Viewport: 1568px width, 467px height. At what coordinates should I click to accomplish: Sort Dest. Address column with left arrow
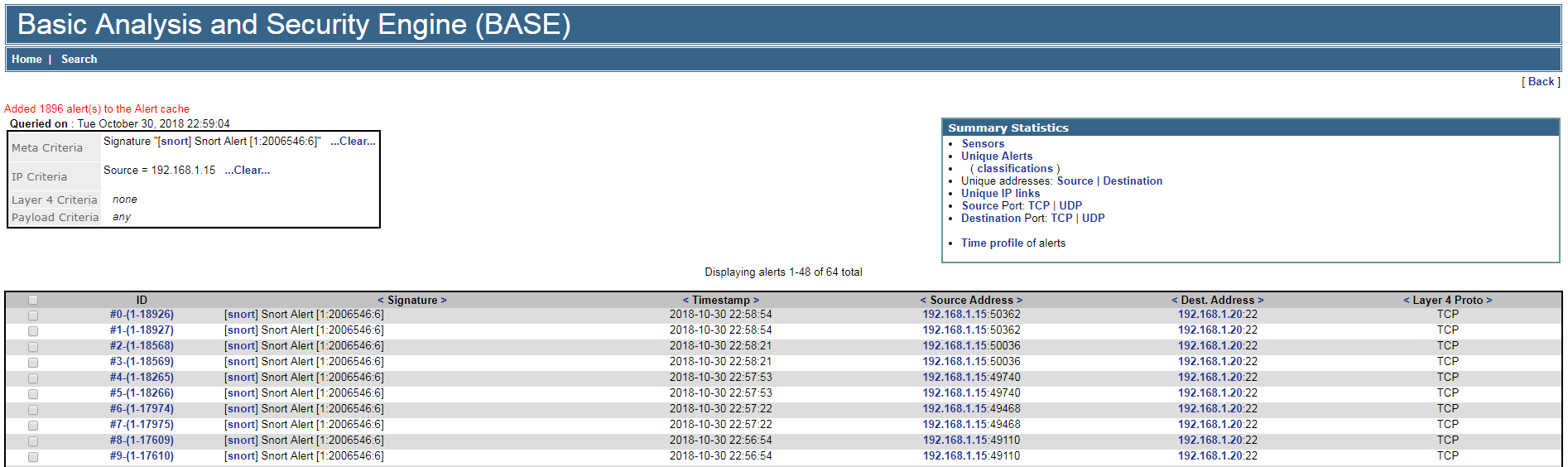point(1175,301)
